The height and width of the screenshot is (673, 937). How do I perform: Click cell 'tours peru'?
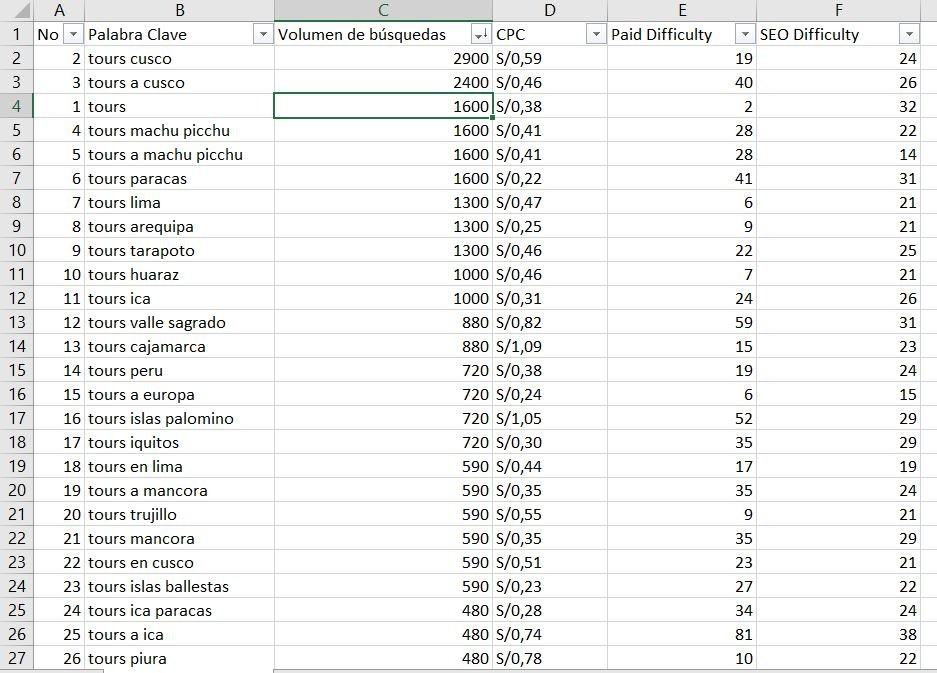tap(179, 371)
